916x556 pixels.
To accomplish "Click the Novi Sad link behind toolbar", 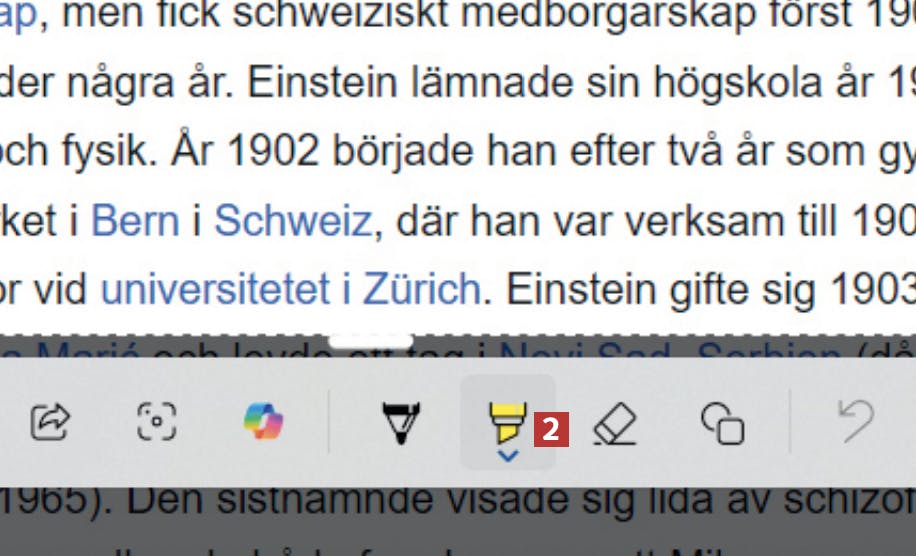I will pos(585,349).
